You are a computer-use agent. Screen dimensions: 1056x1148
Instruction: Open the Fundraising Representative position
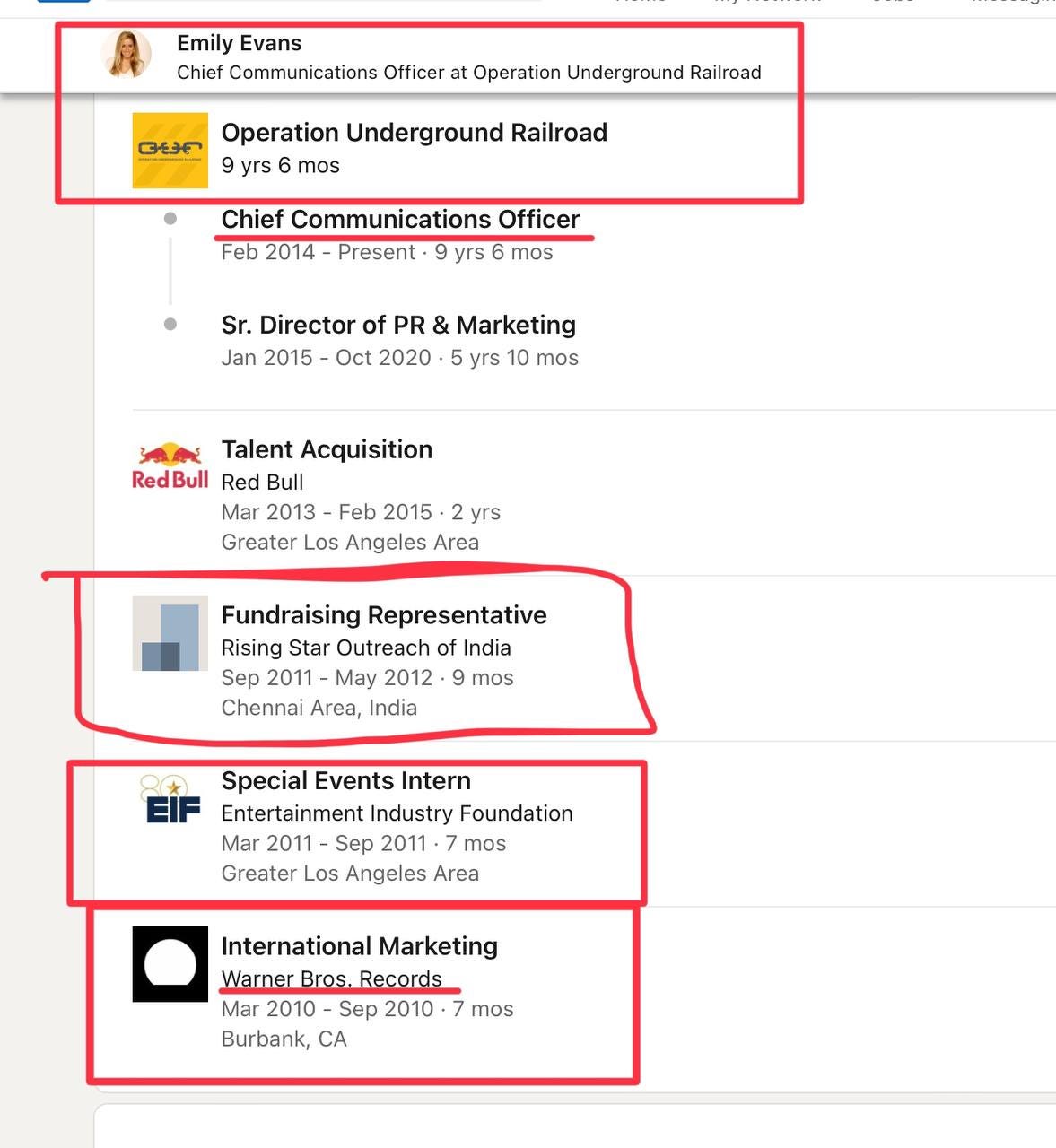384,615
